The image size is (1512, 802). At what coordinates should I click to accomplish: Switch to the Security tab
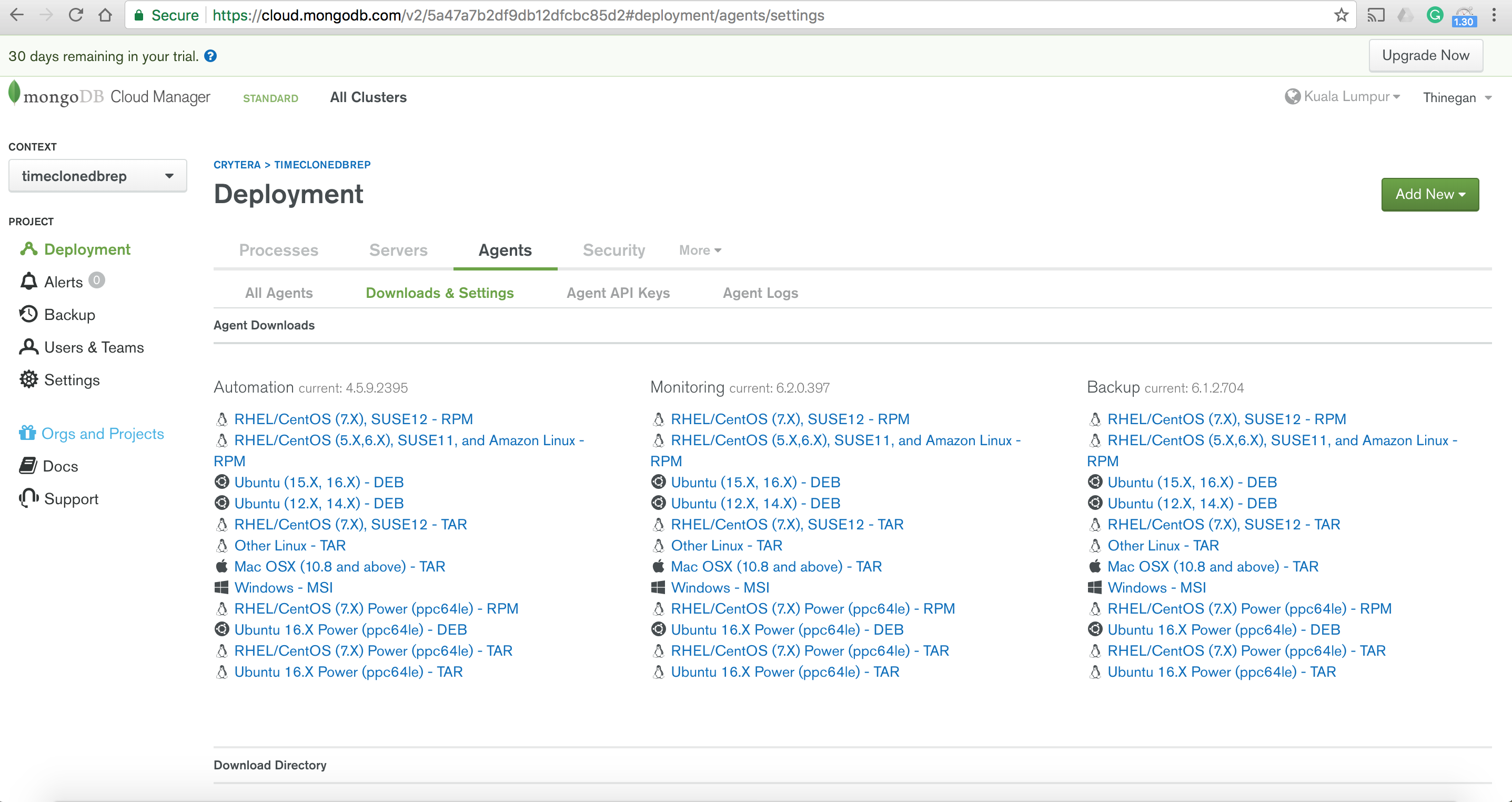coord(613,250)
